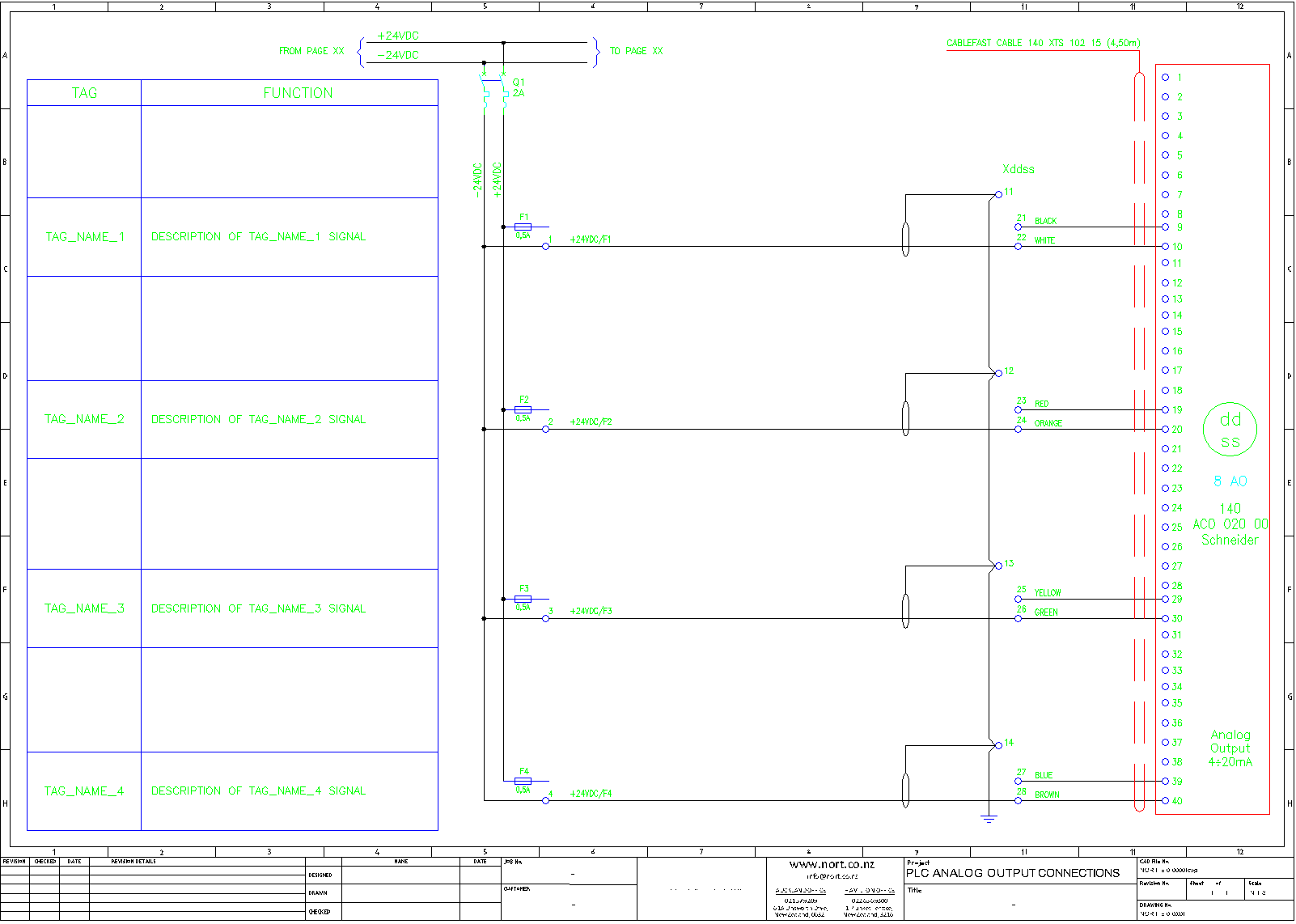Click module pin 1 terminal circle
The image size is (1296, 924).
coord(1165,78)
